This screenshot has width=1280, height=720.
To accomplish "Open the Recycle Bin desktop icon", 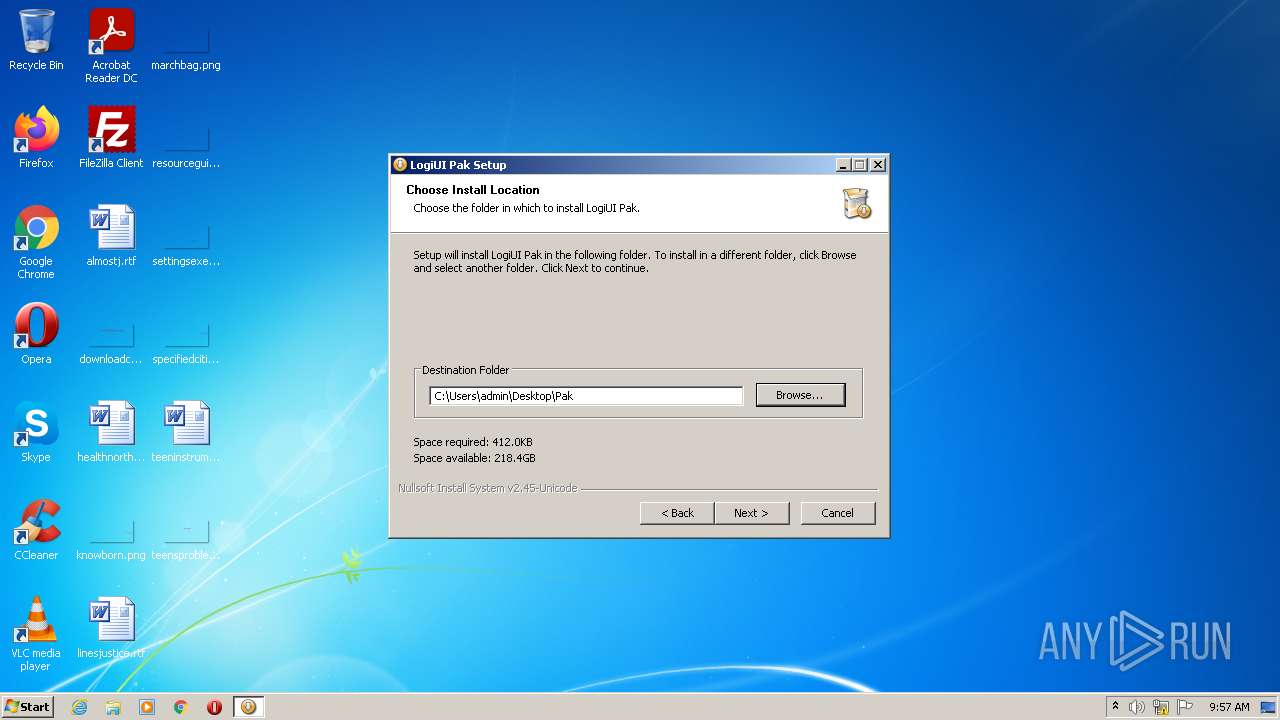I will point(36,41).
